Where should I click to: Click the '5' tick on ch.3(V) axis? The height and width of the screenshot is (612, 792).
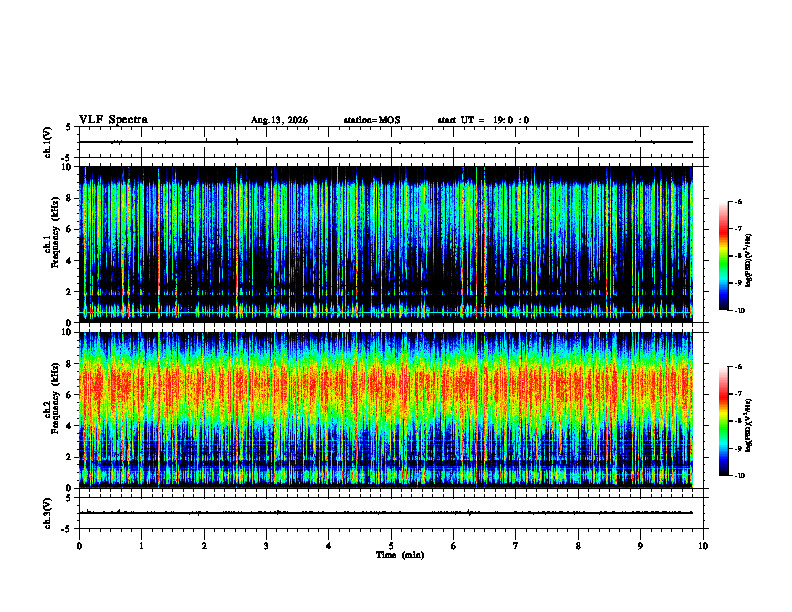(68, 498)
